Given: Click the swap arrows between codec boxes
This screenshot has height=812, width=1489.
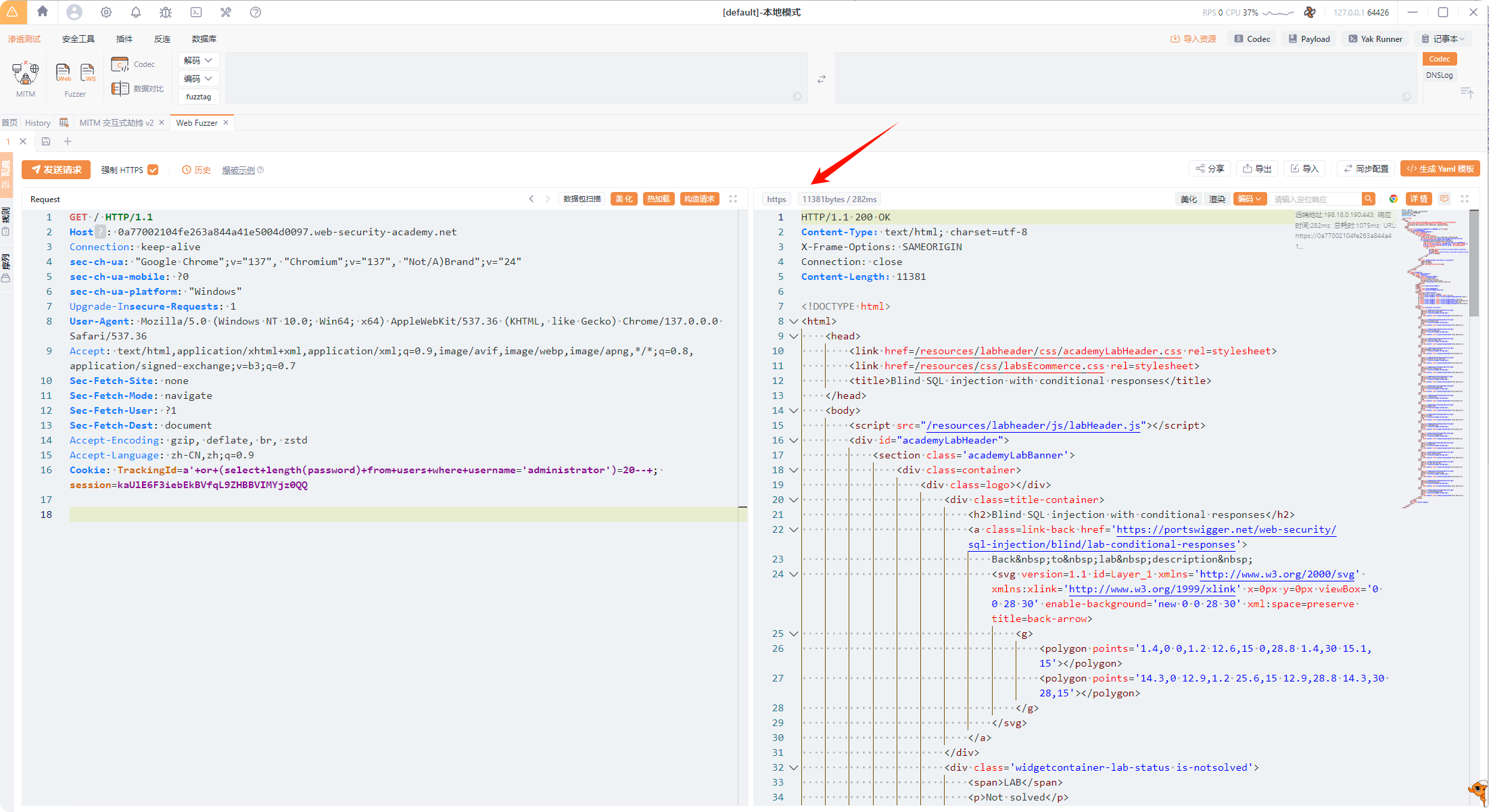Looking at the screenshot, I should 822,79.
